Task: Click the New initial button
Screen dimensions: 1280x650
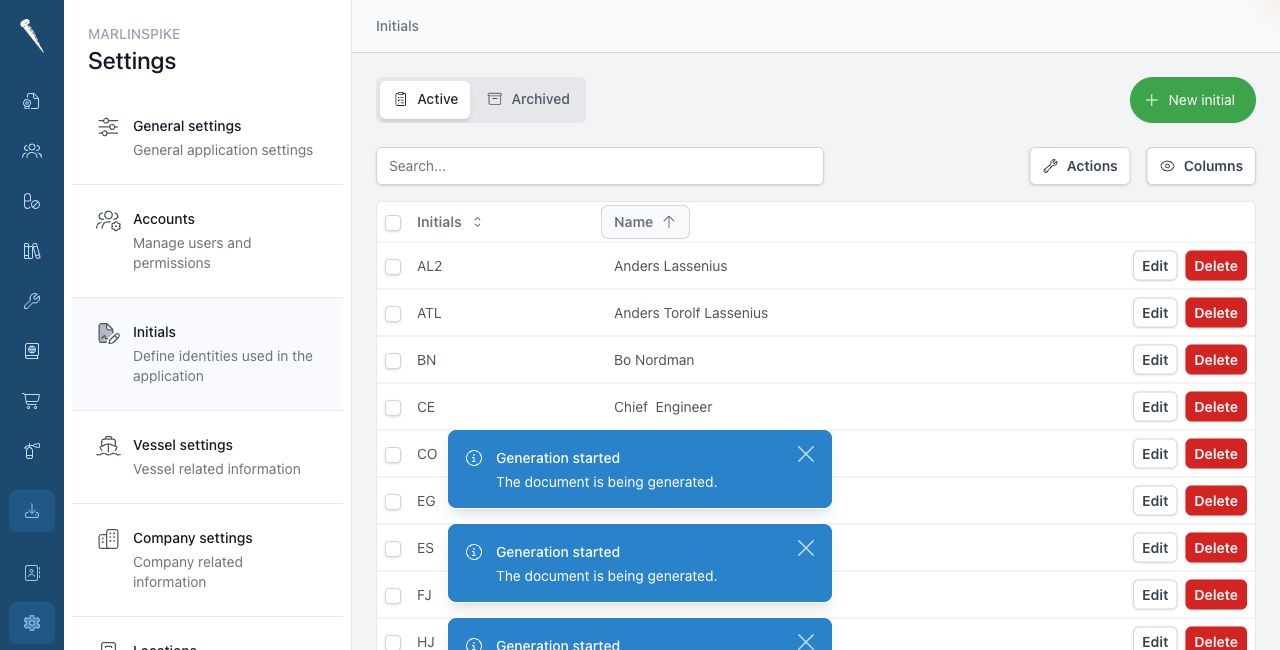Action: (1193, 100)
